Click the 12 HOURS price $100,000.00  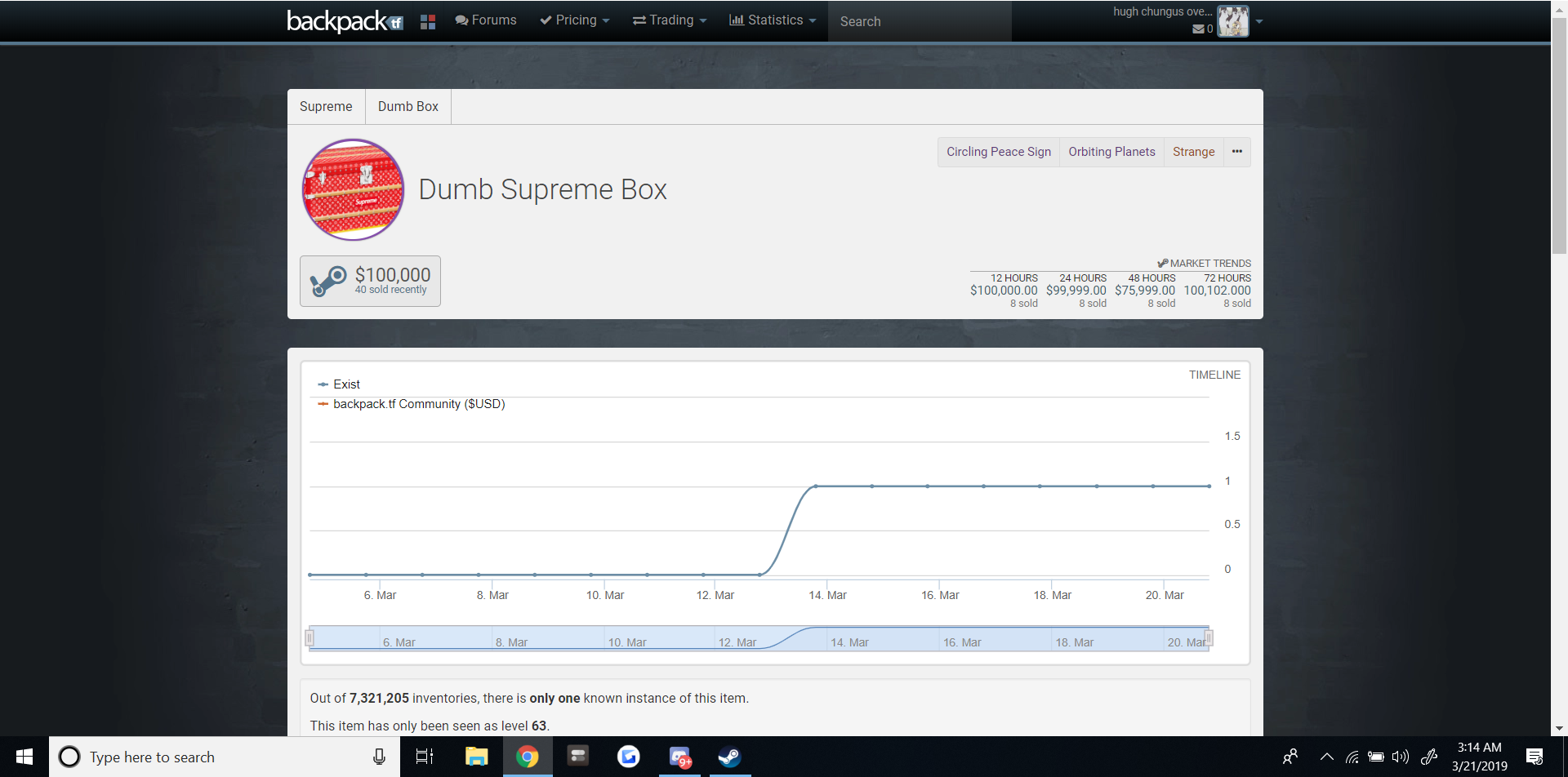1004,291
